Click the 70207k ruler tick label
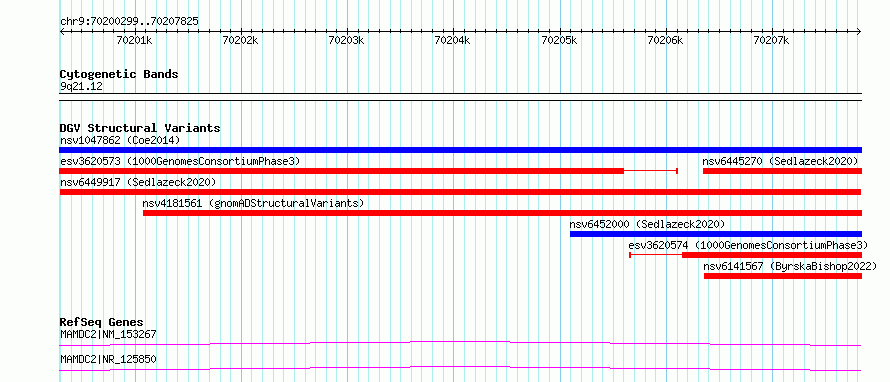Screen dimensions: 890x382 pos(771,40)
